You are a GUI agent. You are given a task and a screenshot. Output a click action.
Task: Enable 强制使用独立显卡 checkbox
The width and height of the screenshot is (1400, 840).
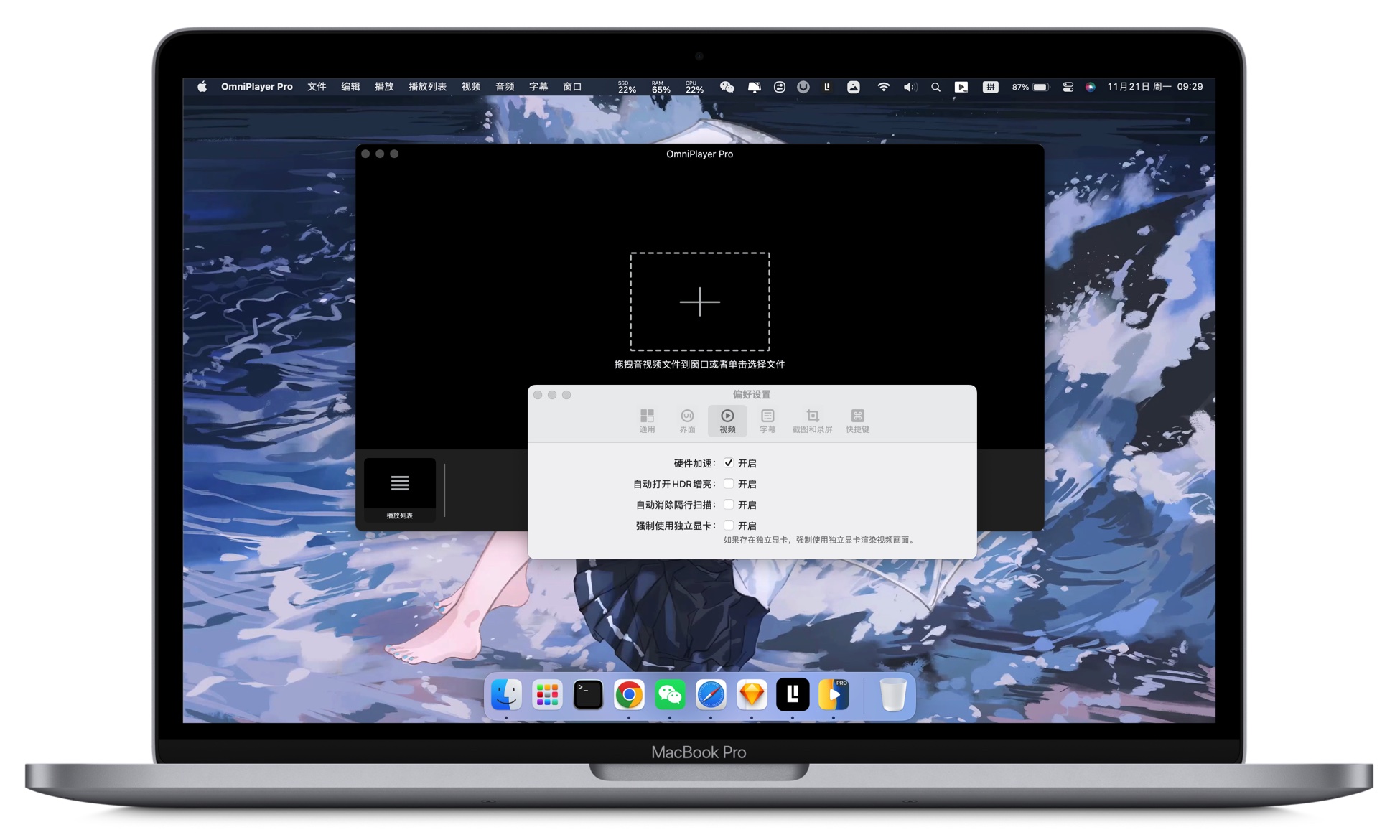(x=729, y=526)
